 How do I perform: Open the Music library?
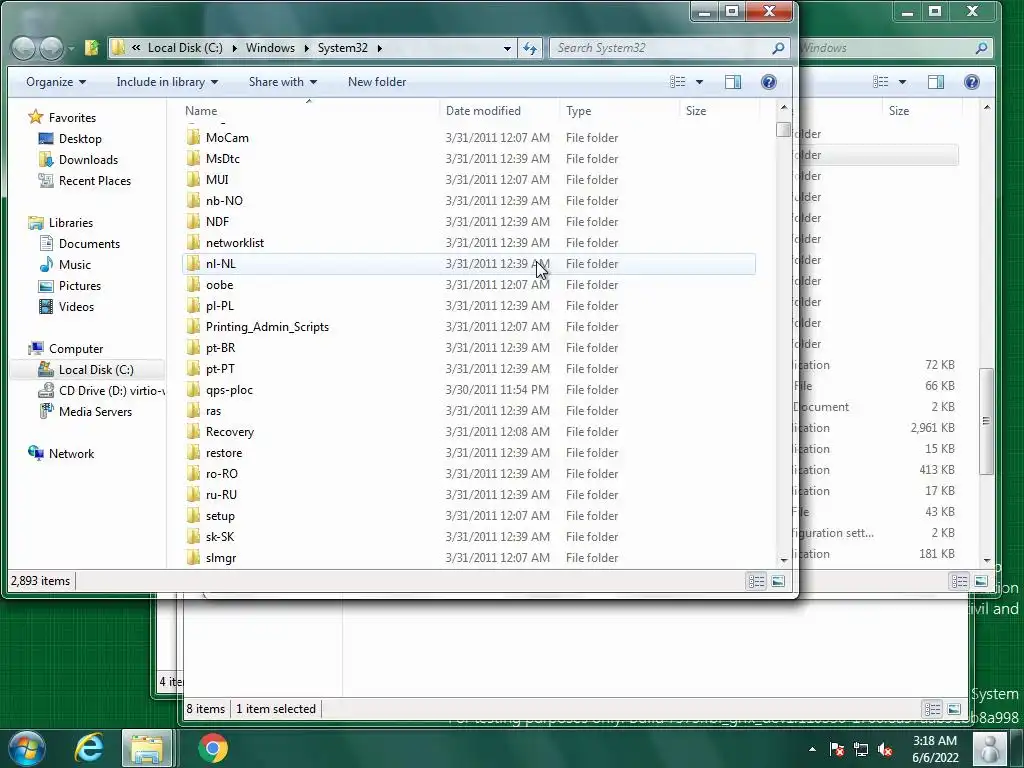point(74,264)
